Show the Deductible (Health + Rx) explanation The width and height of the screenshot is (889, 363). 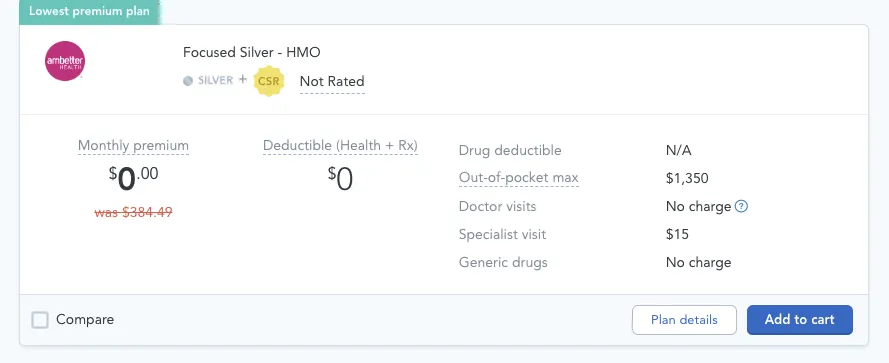point(340,146)
